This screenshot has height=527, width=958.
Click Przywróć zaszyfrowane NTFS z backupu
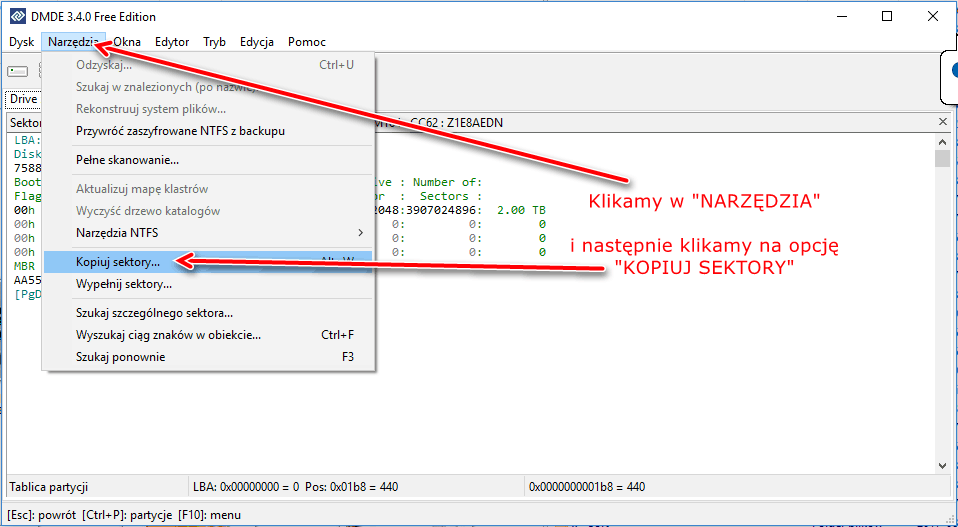coord(180,131)
